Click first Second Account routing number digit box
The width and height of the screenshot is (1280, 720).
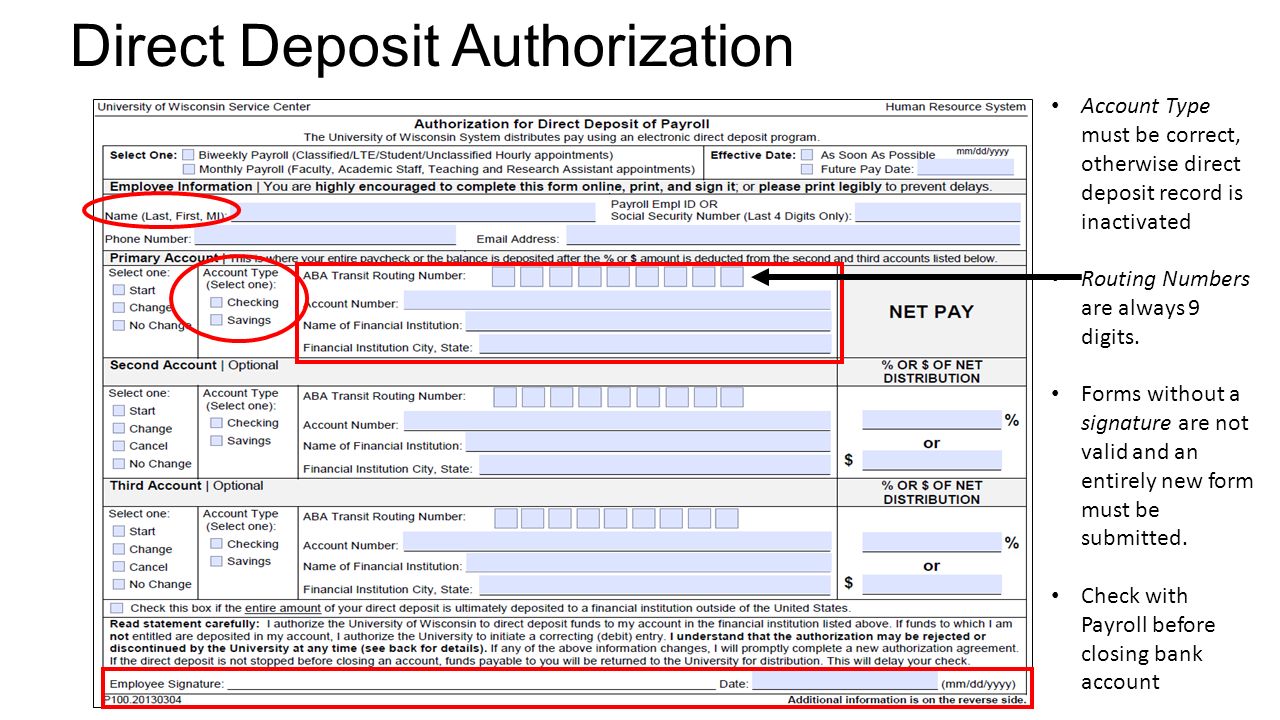point(505,397)
